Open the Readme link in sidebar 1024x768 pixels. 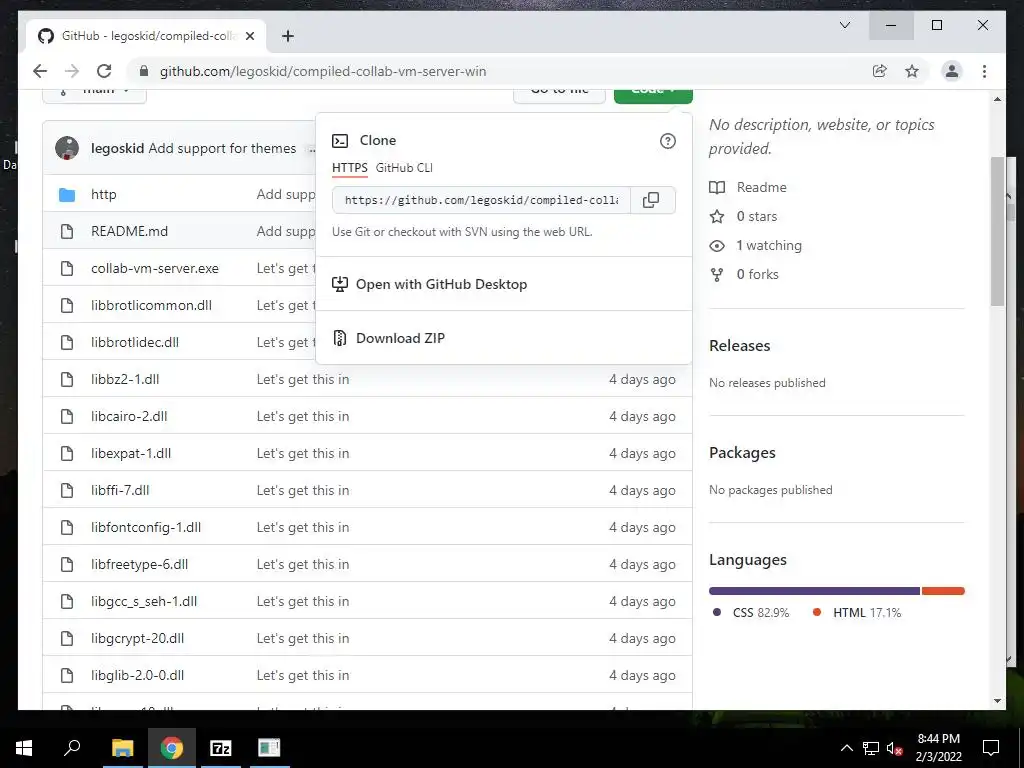[761, 187]
